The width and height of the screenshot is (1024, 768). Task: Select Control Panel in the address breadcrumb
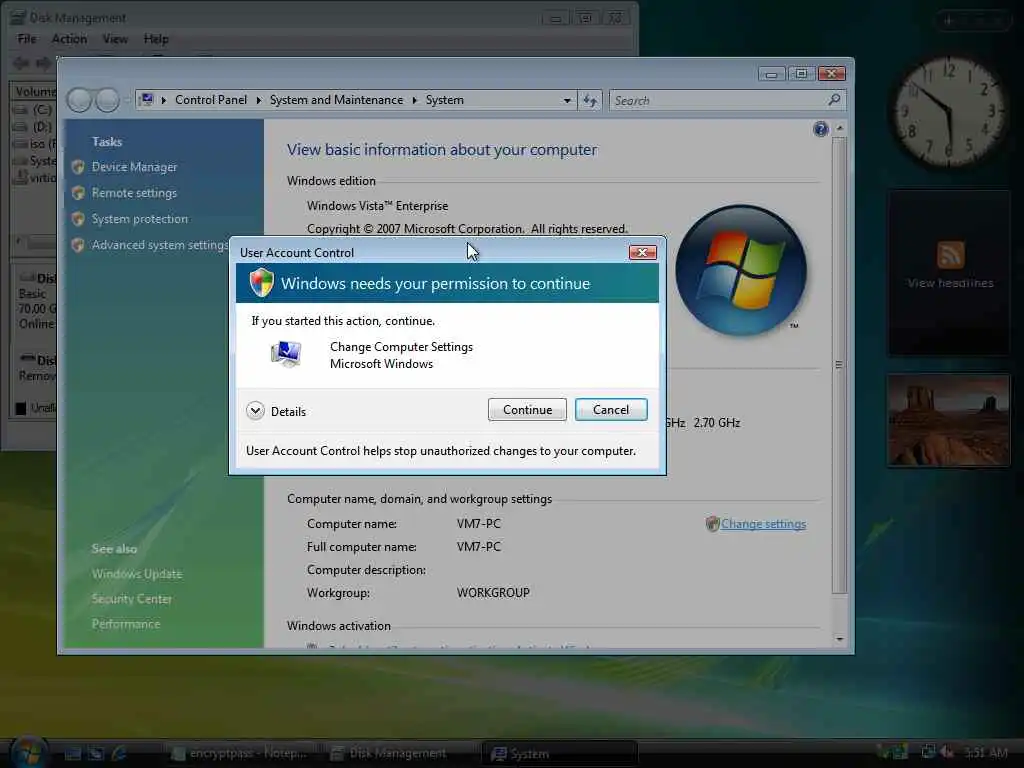click(211, 100)
